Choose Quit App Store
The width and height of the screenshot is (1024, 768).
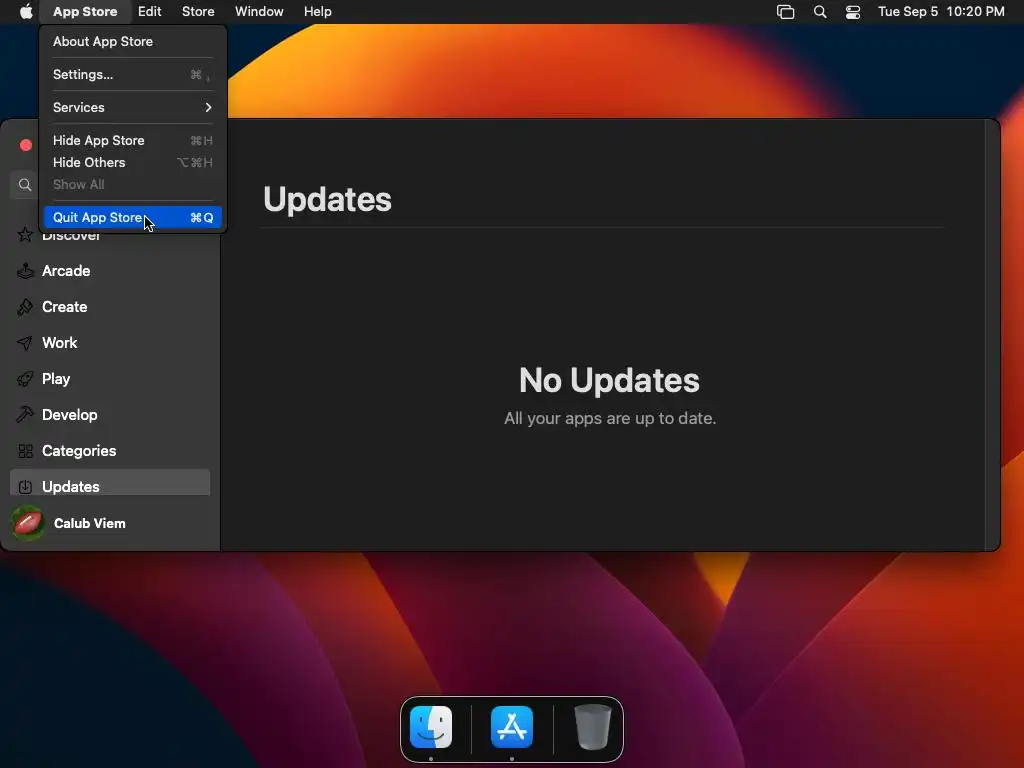pyautogui.click(x=133, y=217)
